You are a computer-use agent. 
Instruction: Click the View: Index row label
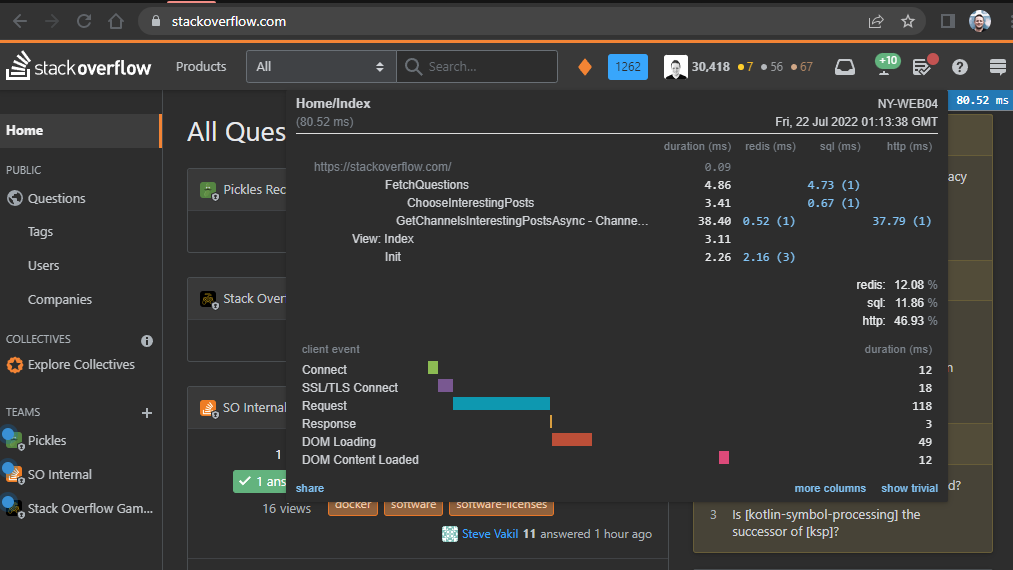382,239
